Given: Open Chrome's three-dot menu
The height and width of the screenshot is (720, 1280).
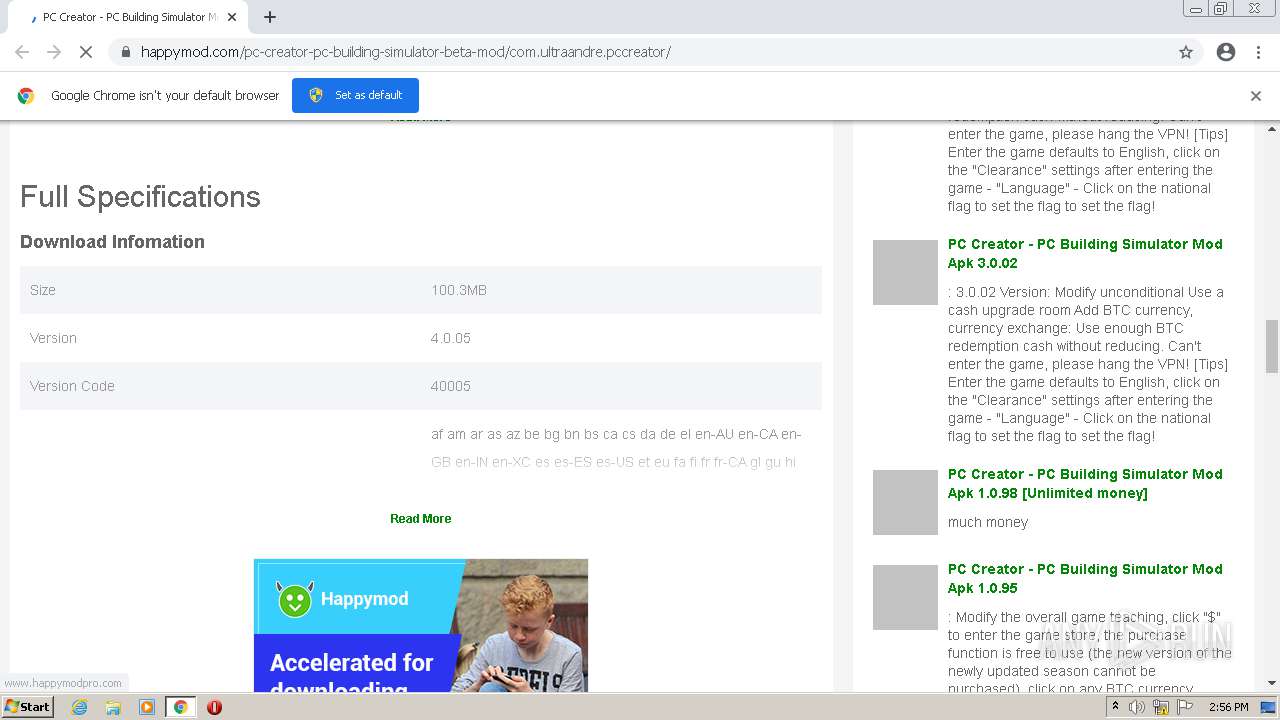Looking at the screenshot, I should coord(1258,52).
